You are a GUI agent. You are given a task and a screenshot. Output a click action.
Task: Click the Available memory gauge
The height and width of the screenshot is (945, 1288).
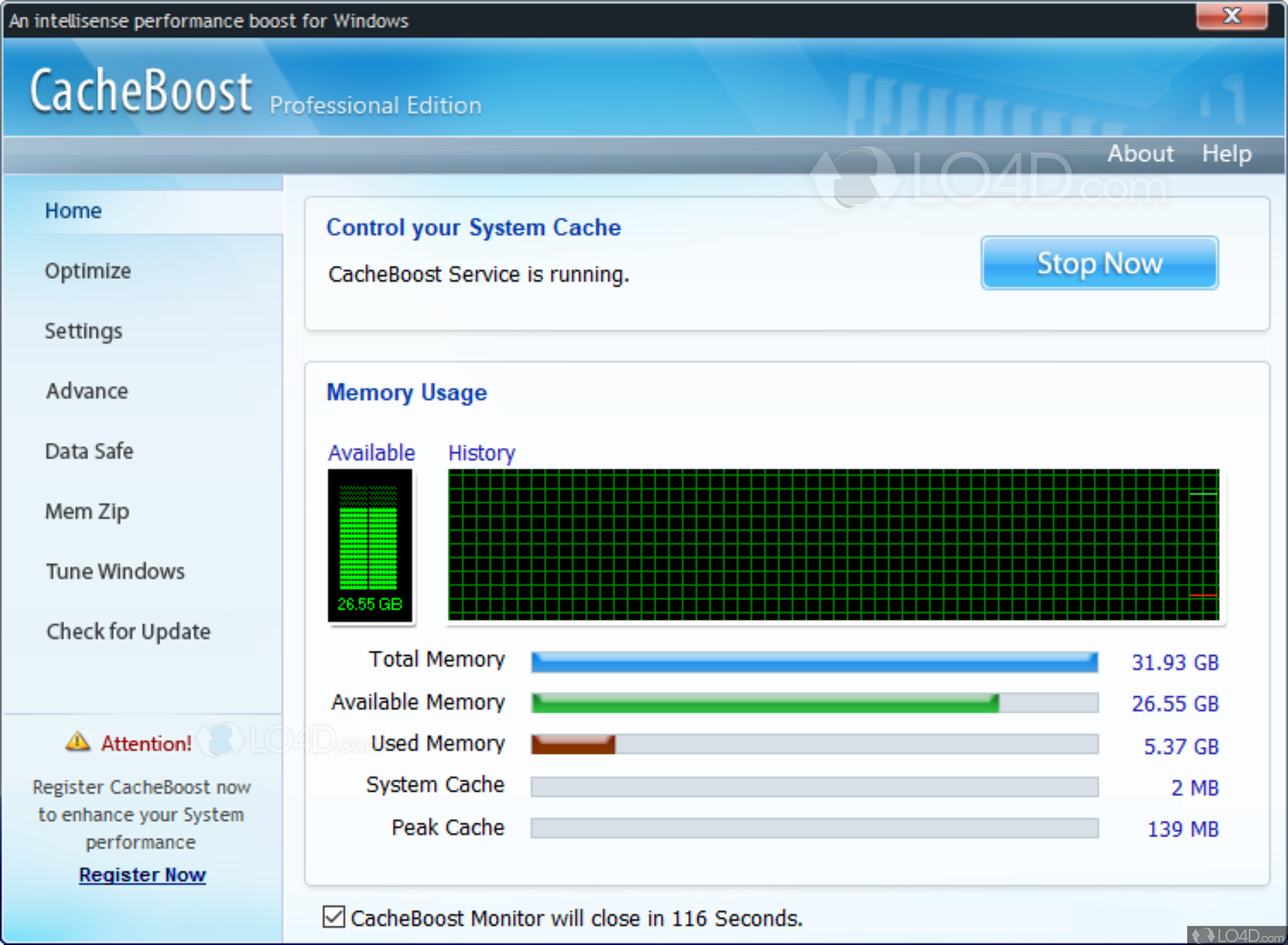(x=370, y=546)
